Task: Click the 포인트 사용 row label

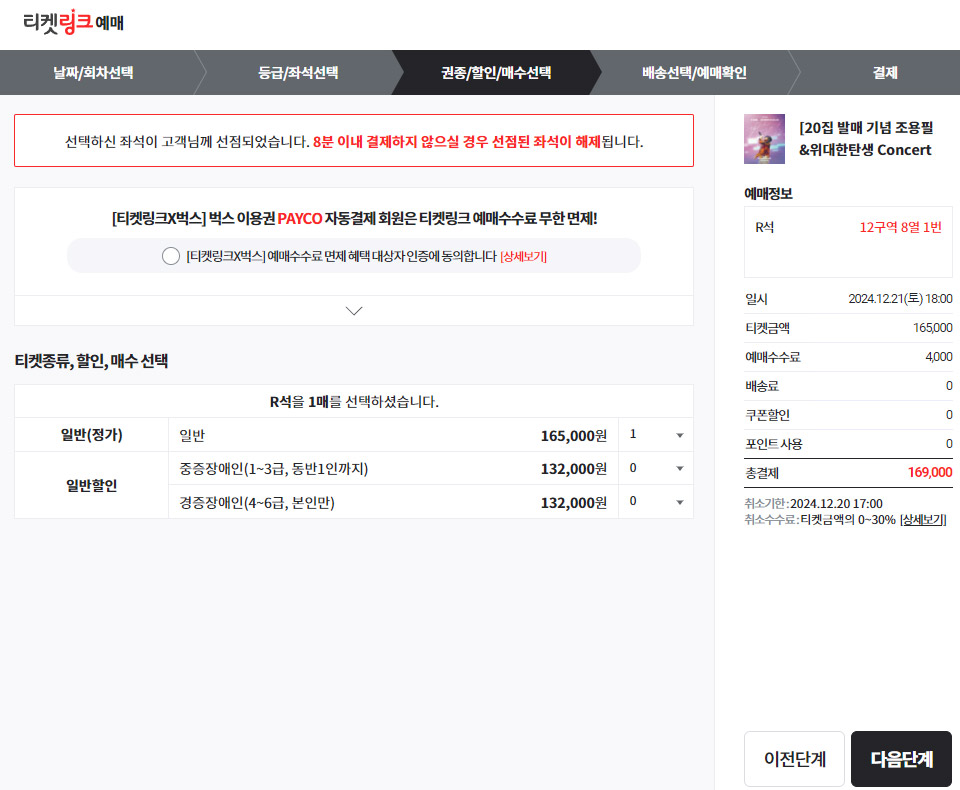Action: pyautogui.click(x=773, y=444)
